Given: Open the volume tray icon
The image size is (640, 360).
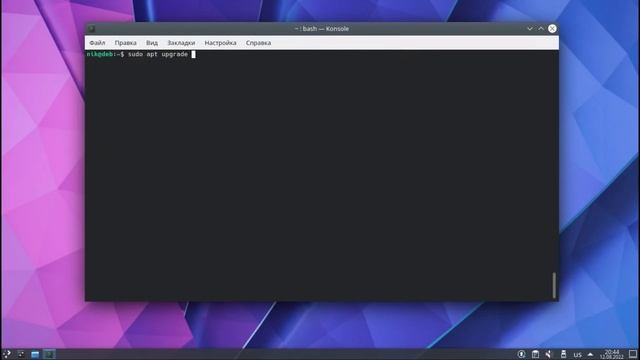Looking at the screenshot, I should [549, 354].
